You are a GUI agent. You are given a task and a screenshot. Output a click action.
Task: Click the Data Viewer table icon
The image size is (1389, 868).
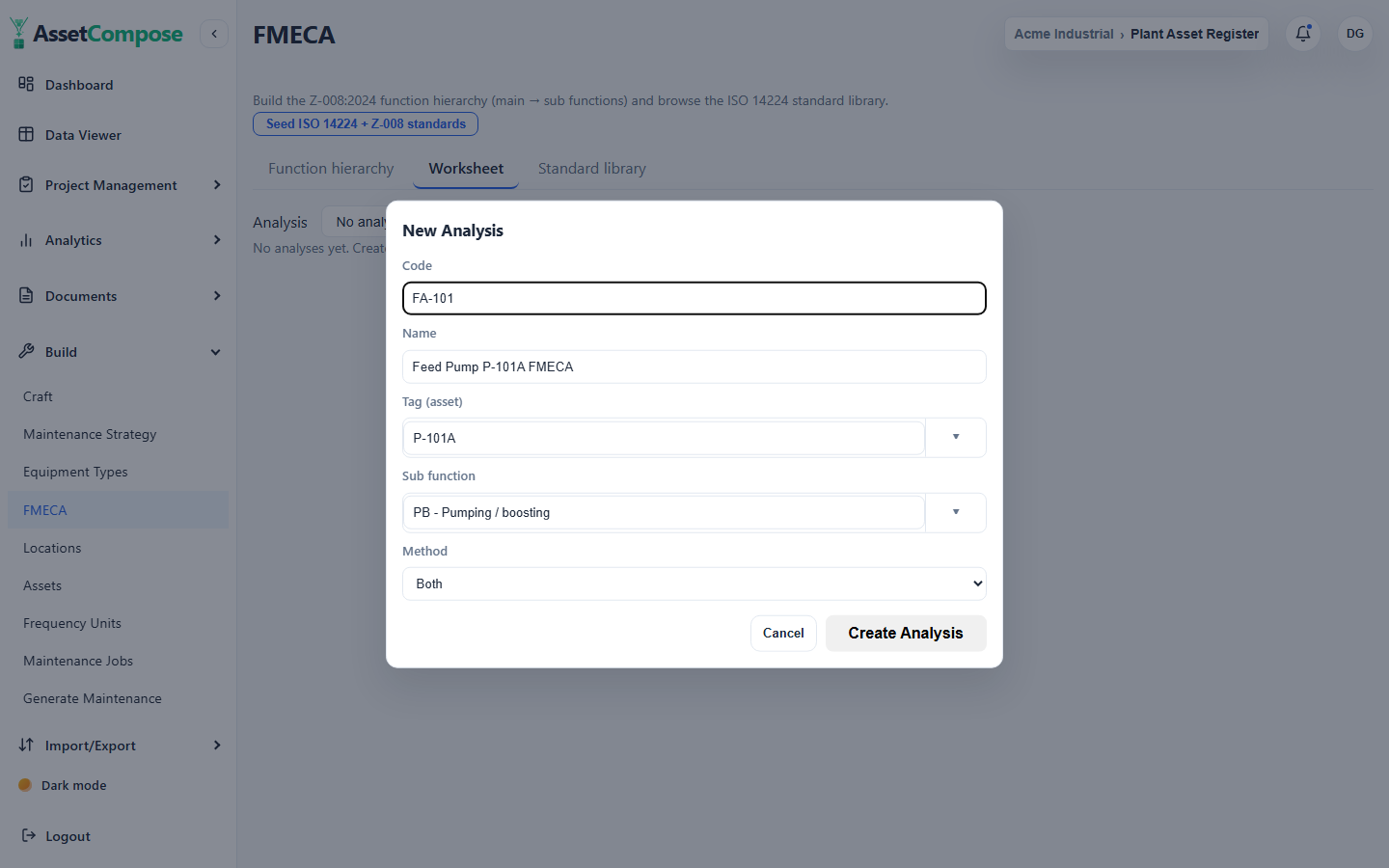26,134
